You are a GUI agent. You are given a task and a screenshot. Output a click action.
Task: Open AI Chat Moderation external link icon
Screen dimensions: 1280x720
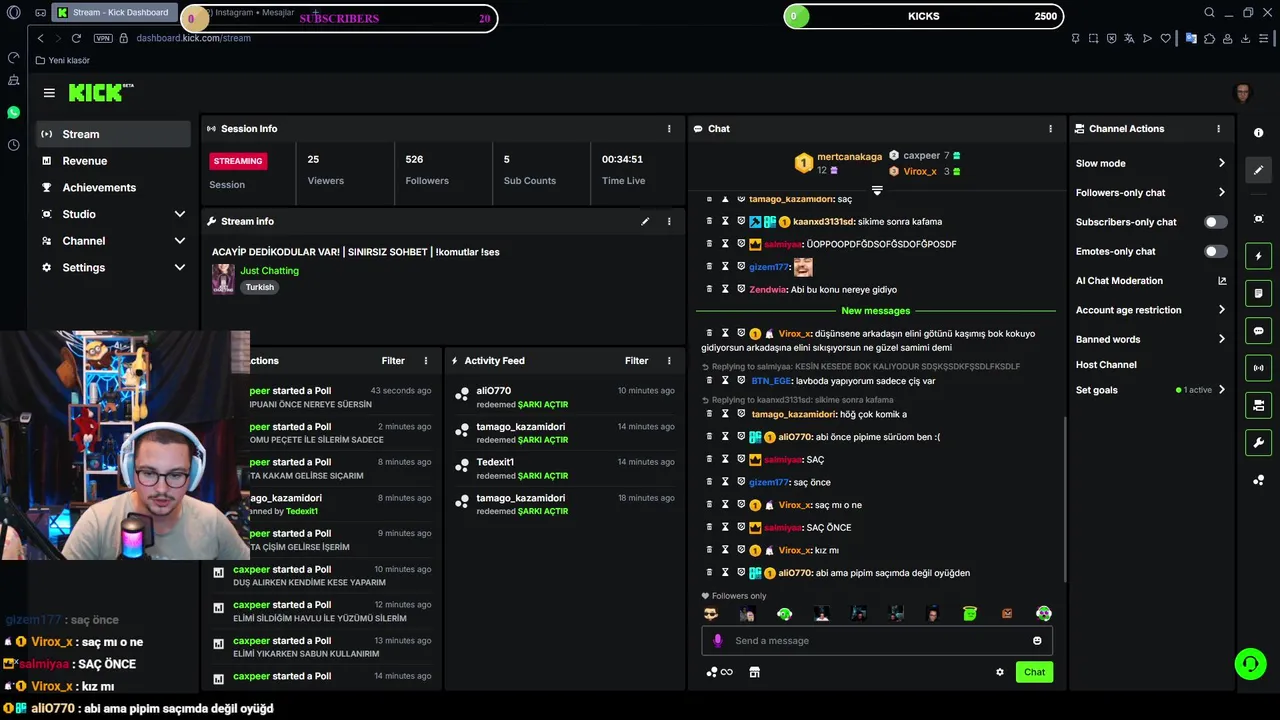[x=1222, y=281]
